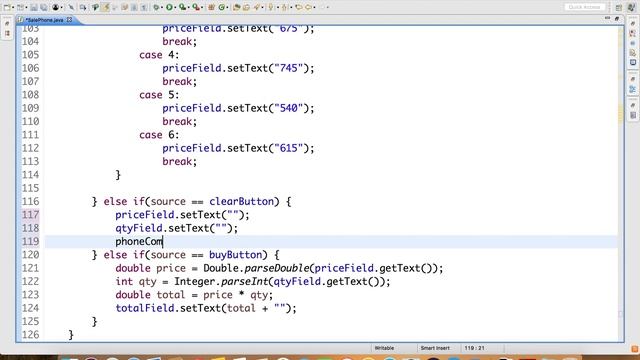Click line number 119 in the gutter
This screenshot has width=640, height=360.
(x=30, y=241)
